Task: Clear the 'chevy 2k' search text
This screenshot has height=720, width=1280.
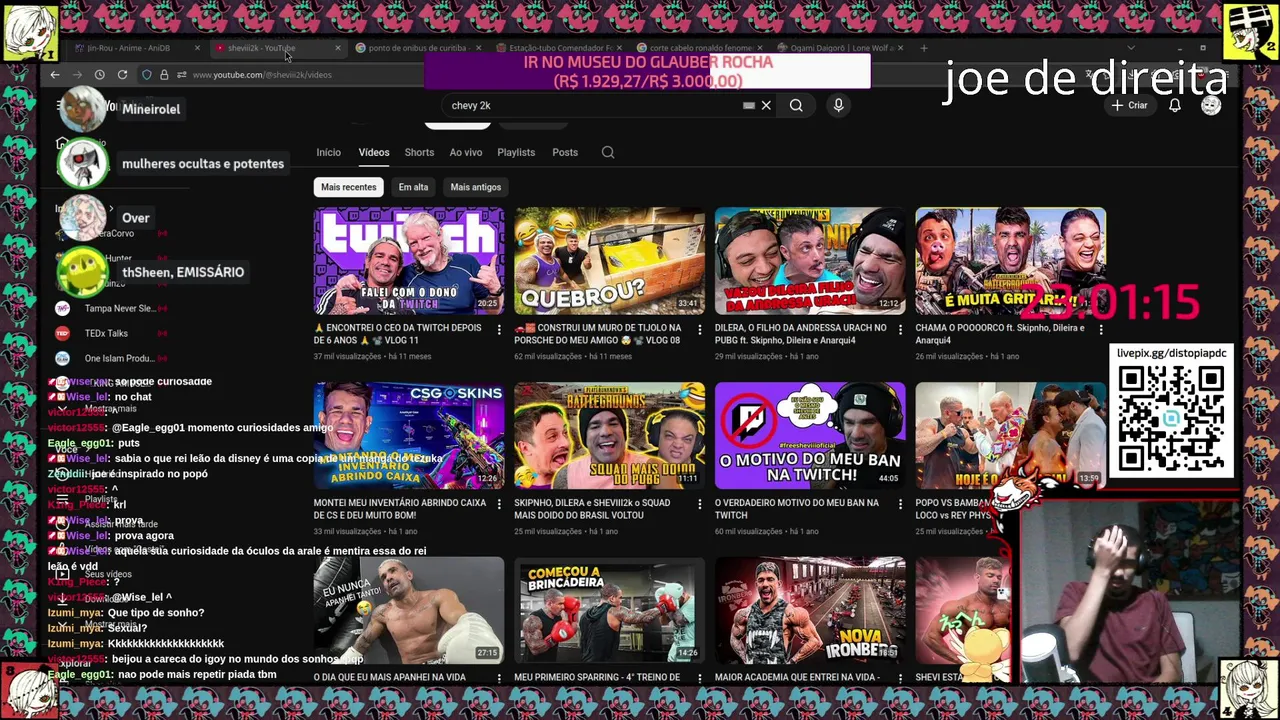Action: coord(766,105)
